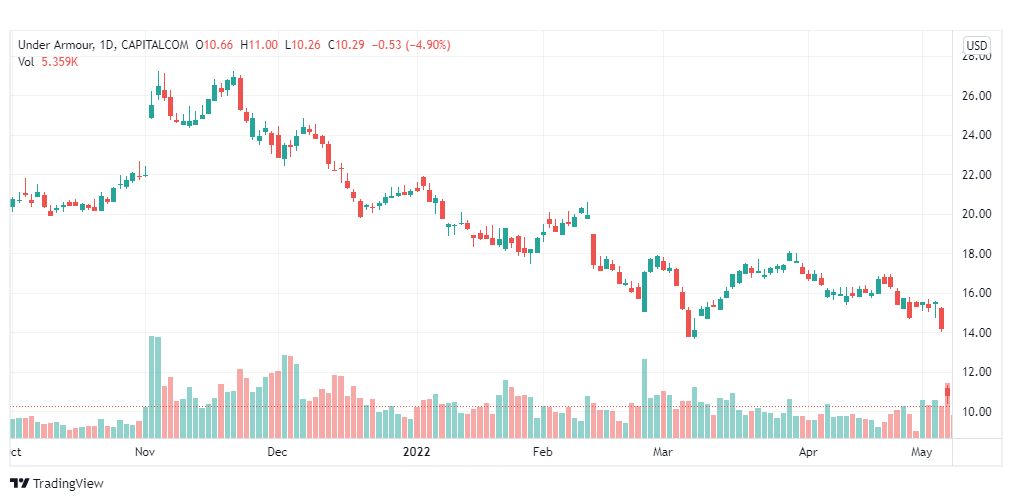Click the Apr time axis label
The height and width of the screenshot is (501, 1012).
coord(808,453)
